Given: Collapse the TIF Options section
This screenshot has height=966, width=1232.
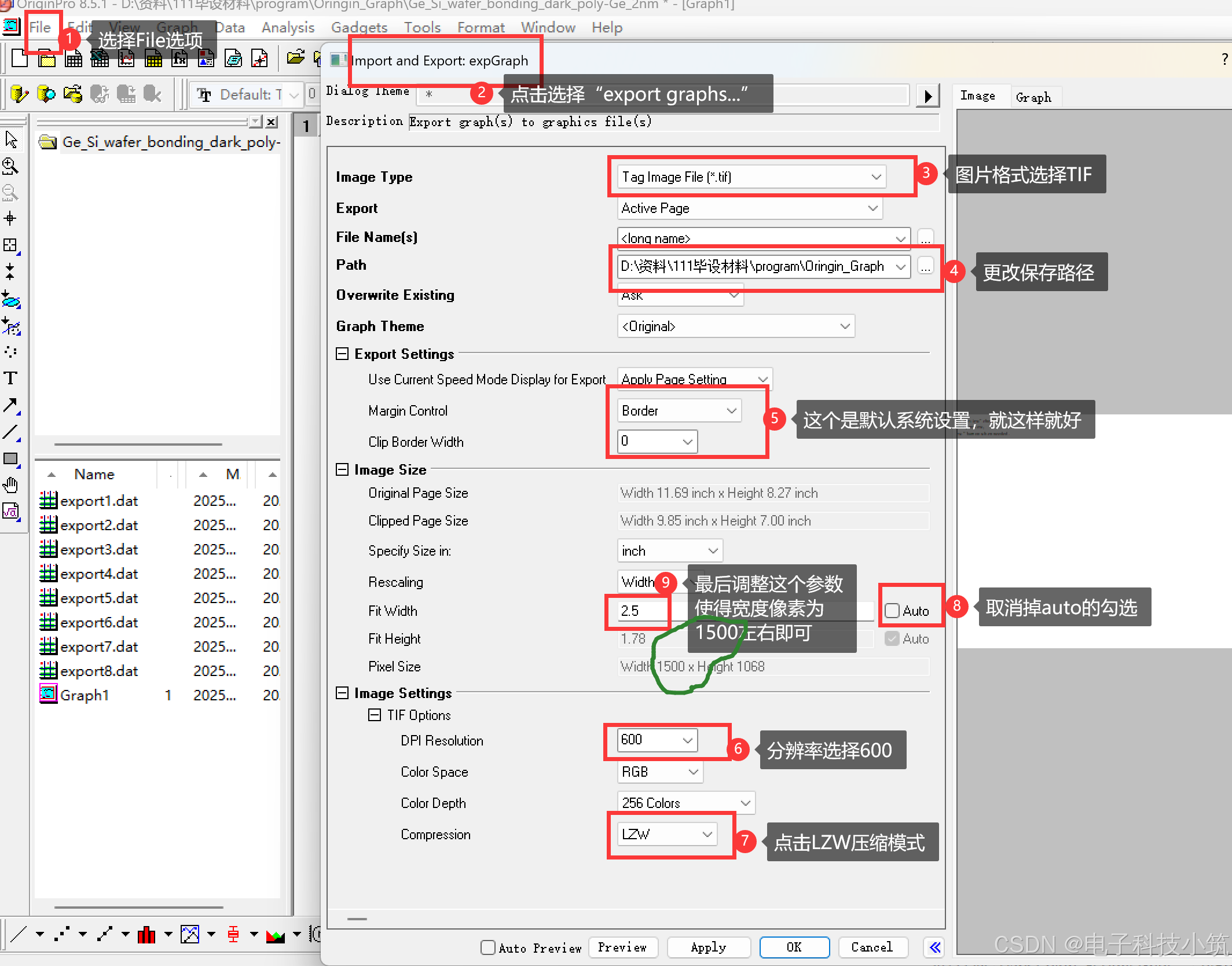Looking at the screenshot, I should (x=375, y=715).
